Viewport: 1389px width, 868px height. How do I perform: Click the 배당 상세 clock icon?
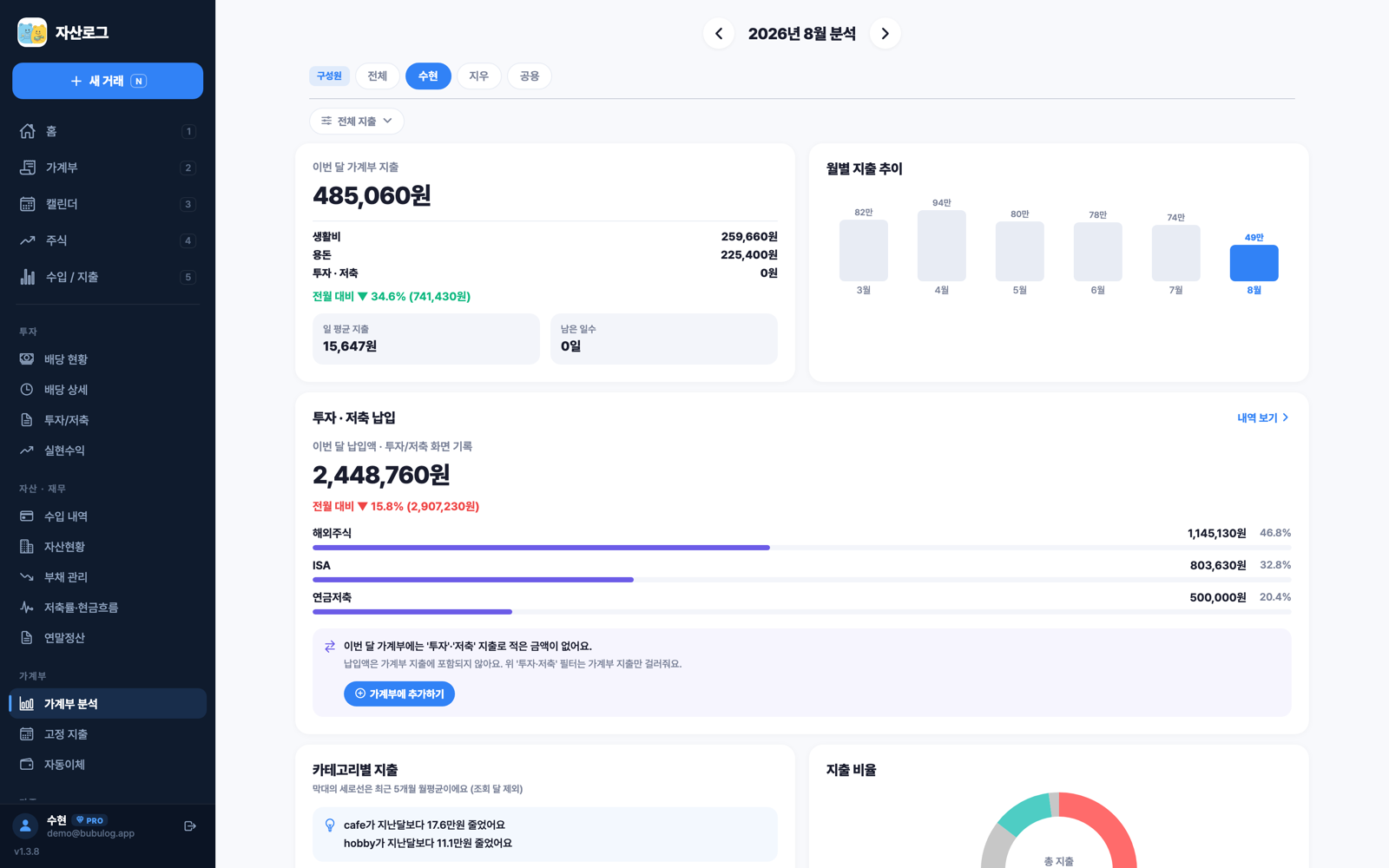pyautogui.click(x=27, y=390)
